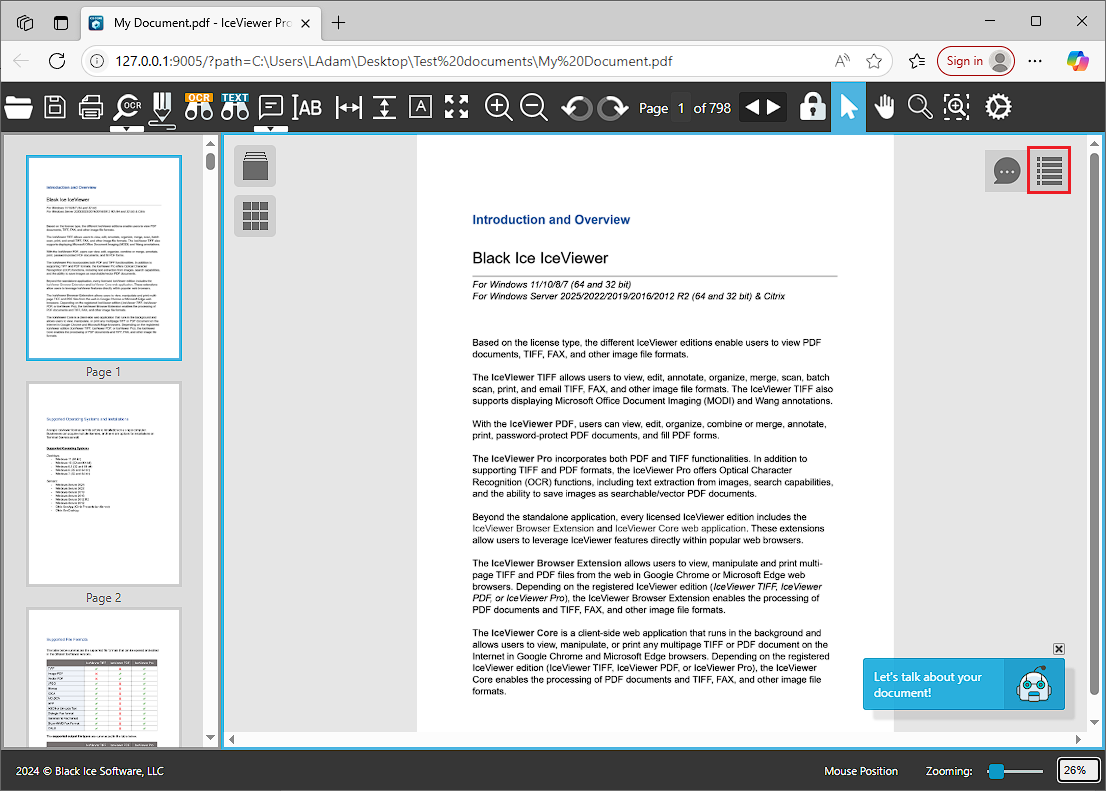
Task: Open OCR search binoculars tool
Action: coord(199,107)
